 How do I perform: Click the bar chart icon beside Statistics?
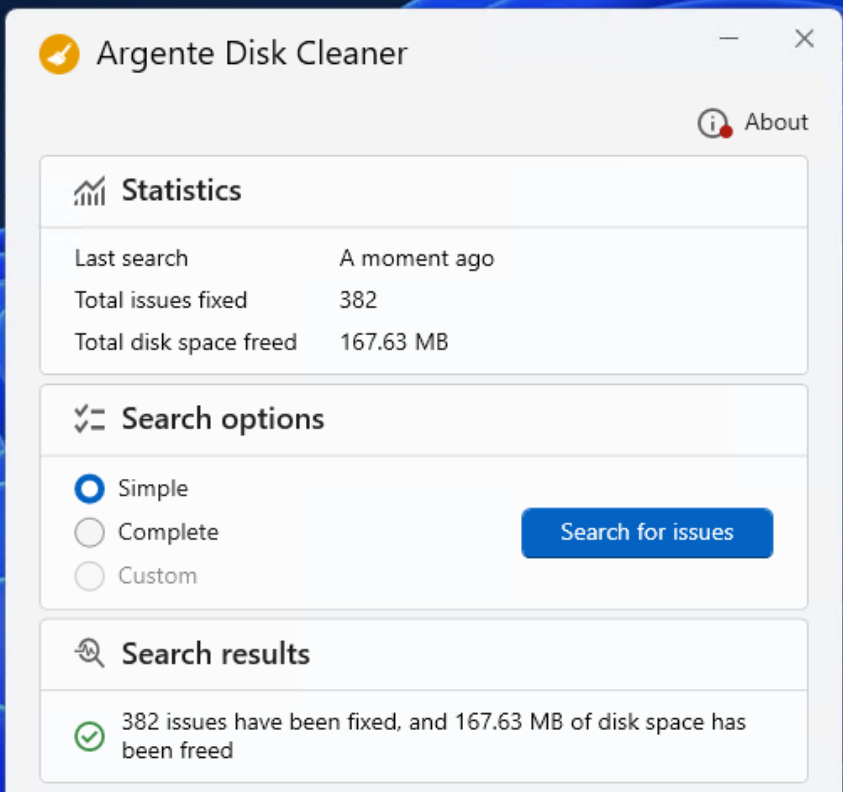click(x=89, y=190)
